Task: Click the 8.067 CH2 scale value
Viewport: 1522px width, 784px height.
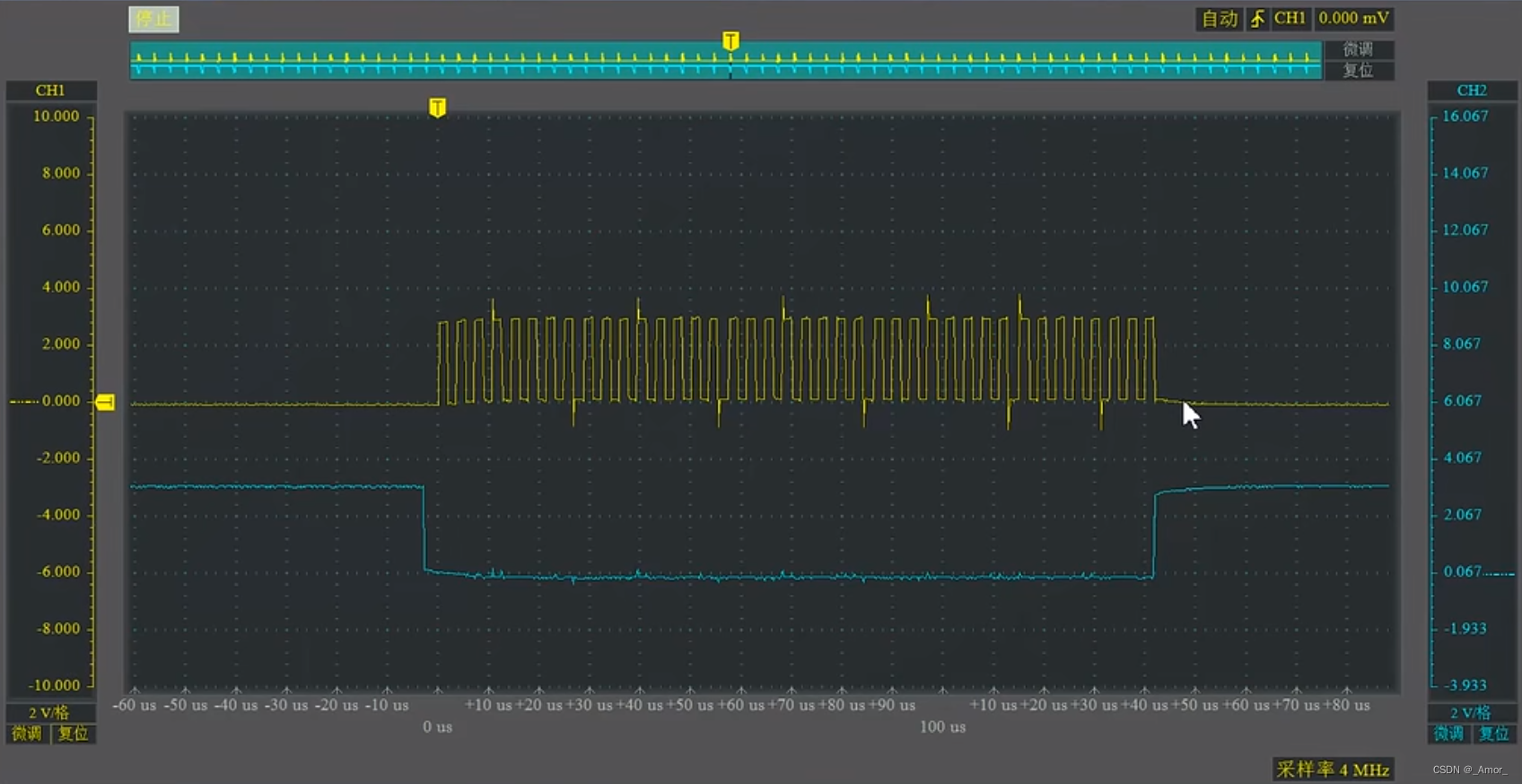Action: point(1462,344)
